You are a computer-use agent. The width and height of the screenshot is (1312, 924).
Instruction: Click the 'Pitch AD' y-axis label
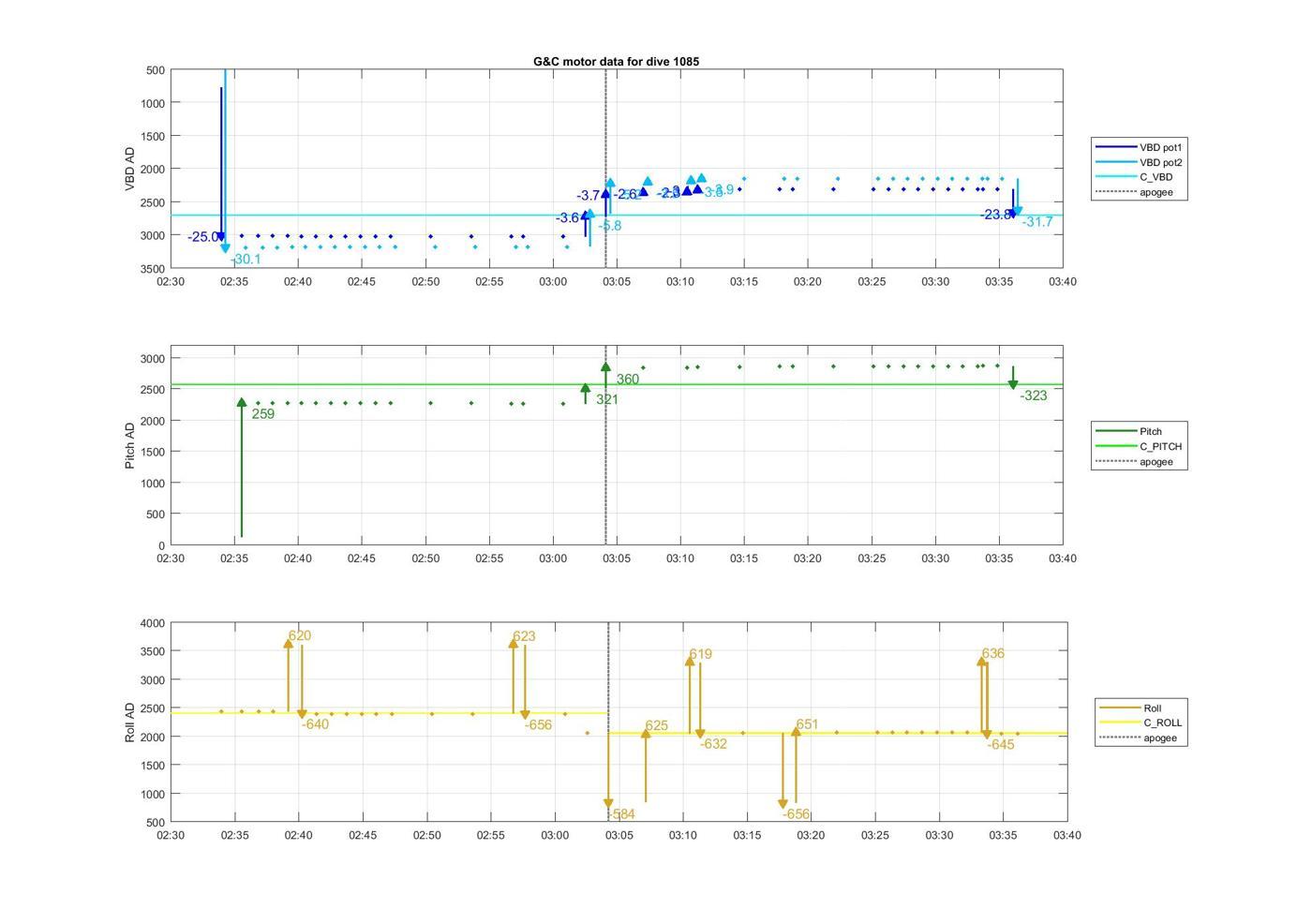click(130, 445)
